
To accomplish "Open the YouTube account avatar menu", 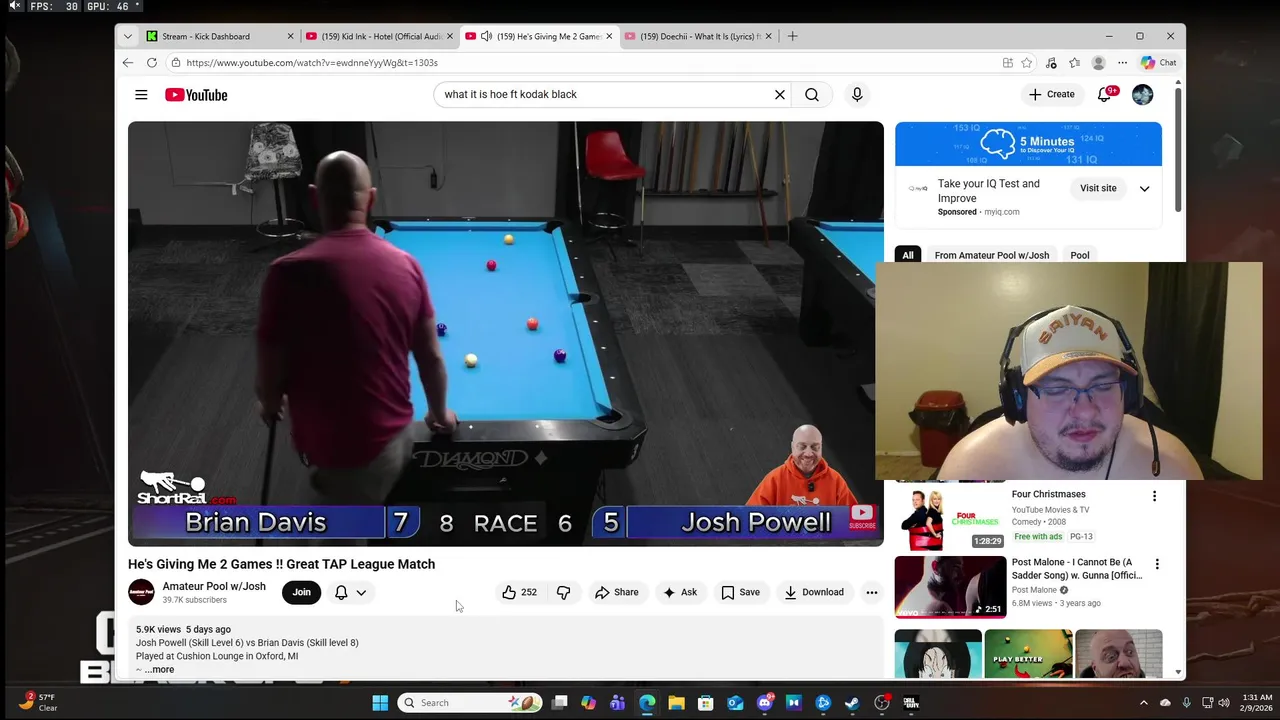I will 1143,95.
